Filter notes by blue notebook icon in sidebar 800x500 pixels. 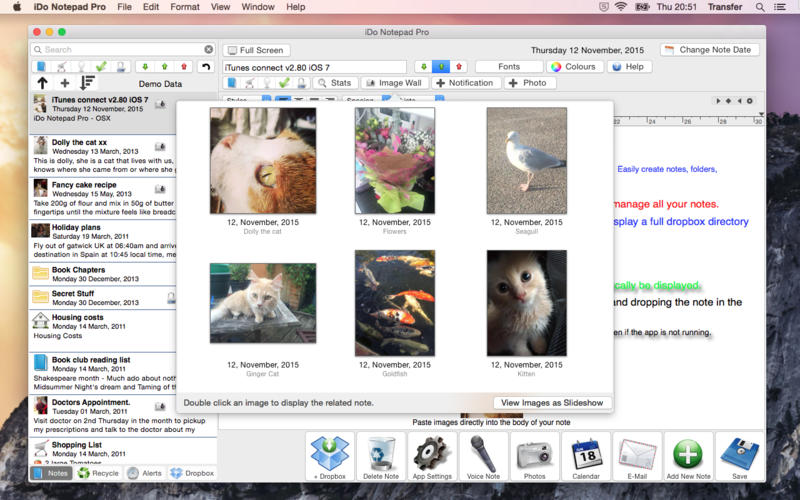pos(41,66)
